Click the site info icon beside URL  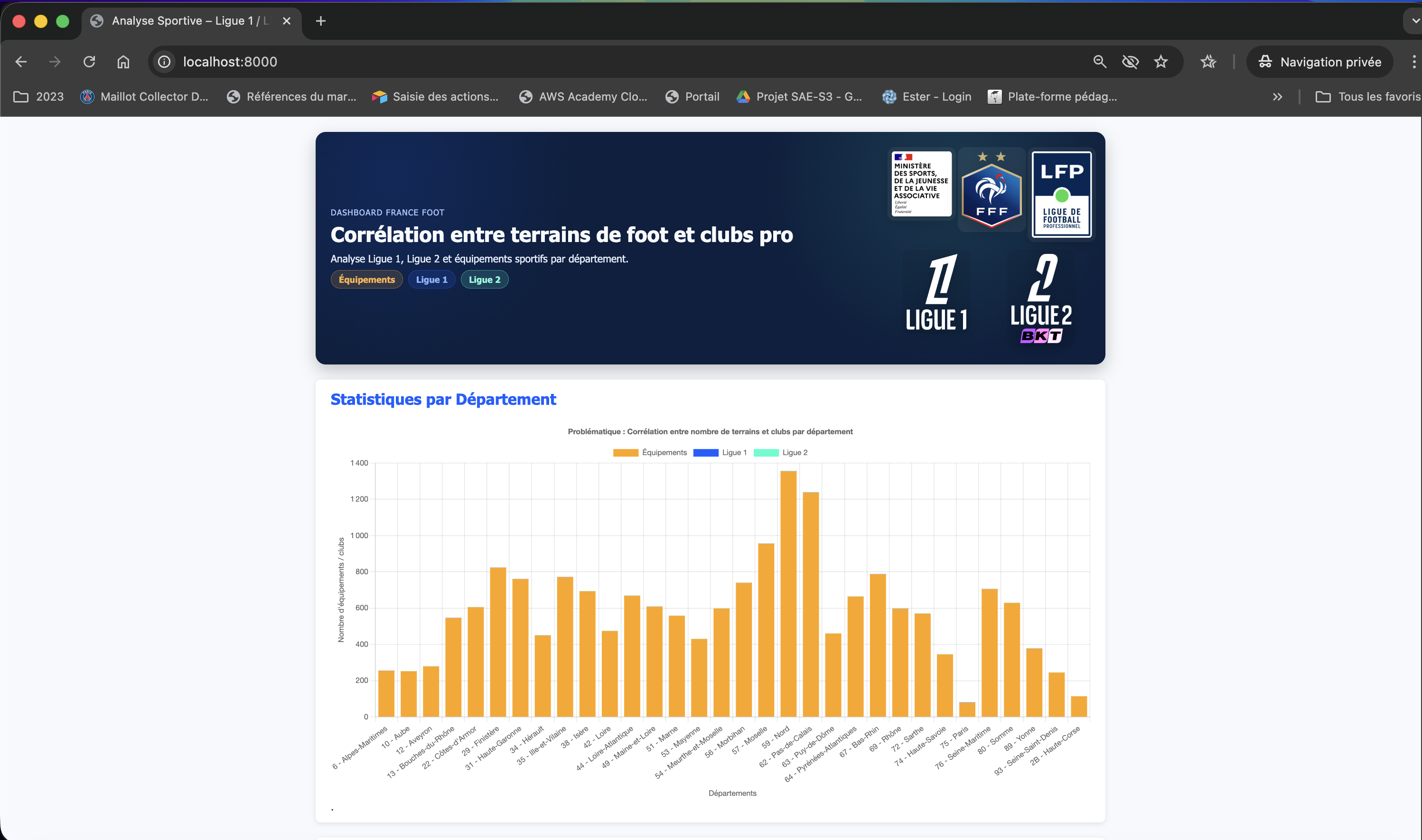pos(164,62)
